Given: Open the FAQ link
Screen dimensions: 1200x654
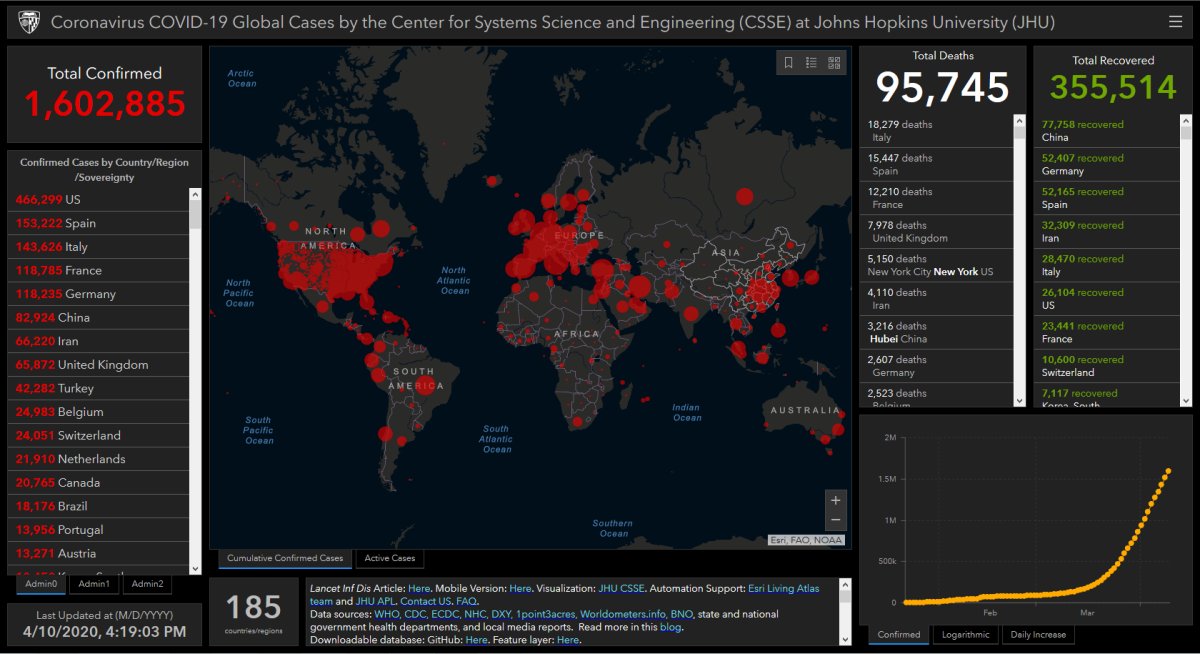Looking at the screenshot, I should coord(466,601).
